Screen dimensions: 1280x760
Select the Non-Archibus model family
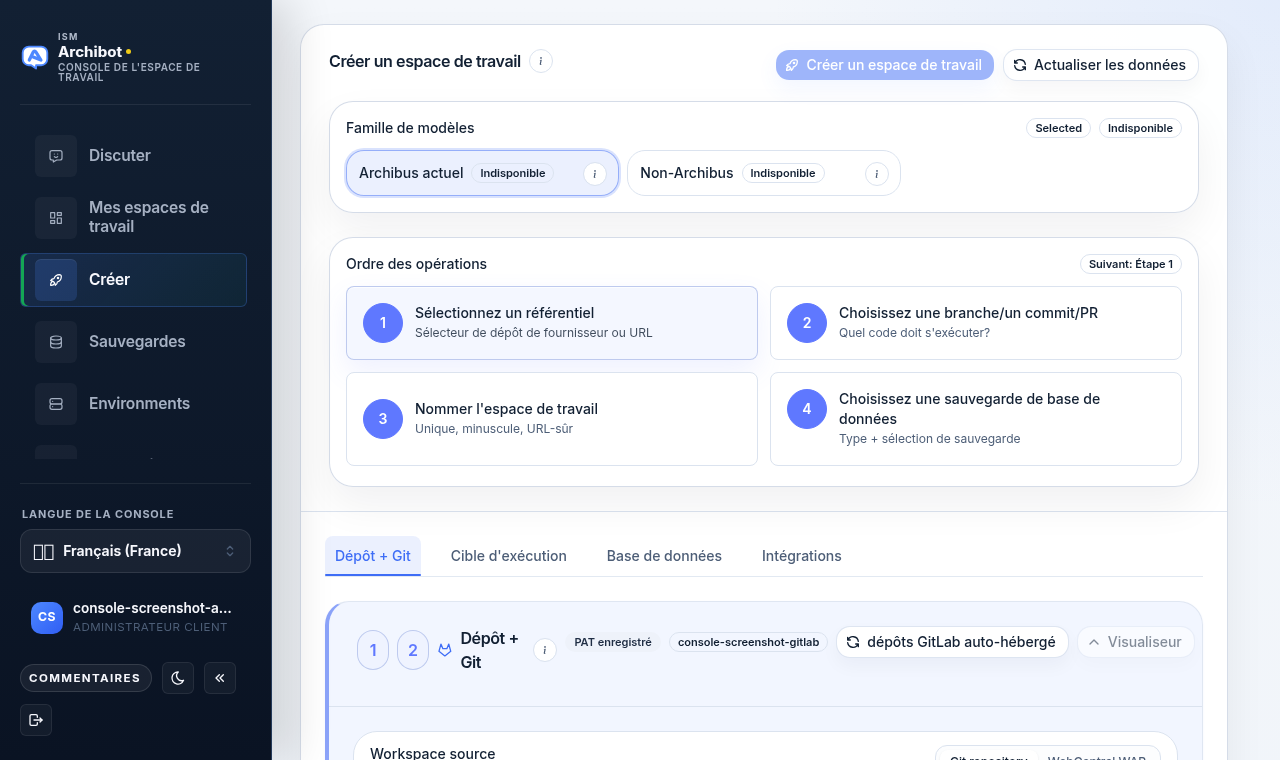[764, 173]
